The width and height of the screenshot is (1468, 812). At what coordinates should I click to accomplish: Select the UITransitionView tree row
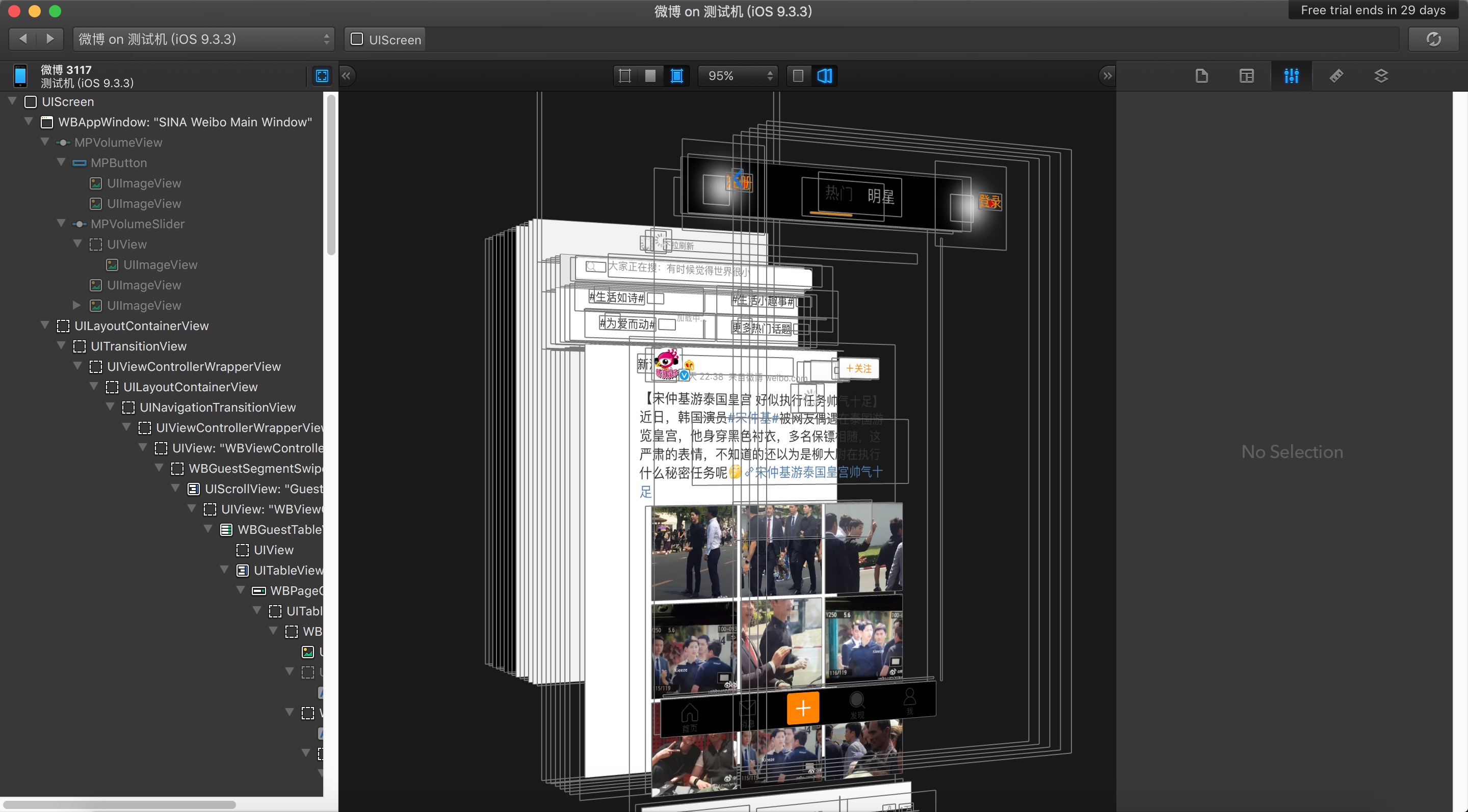162,346
